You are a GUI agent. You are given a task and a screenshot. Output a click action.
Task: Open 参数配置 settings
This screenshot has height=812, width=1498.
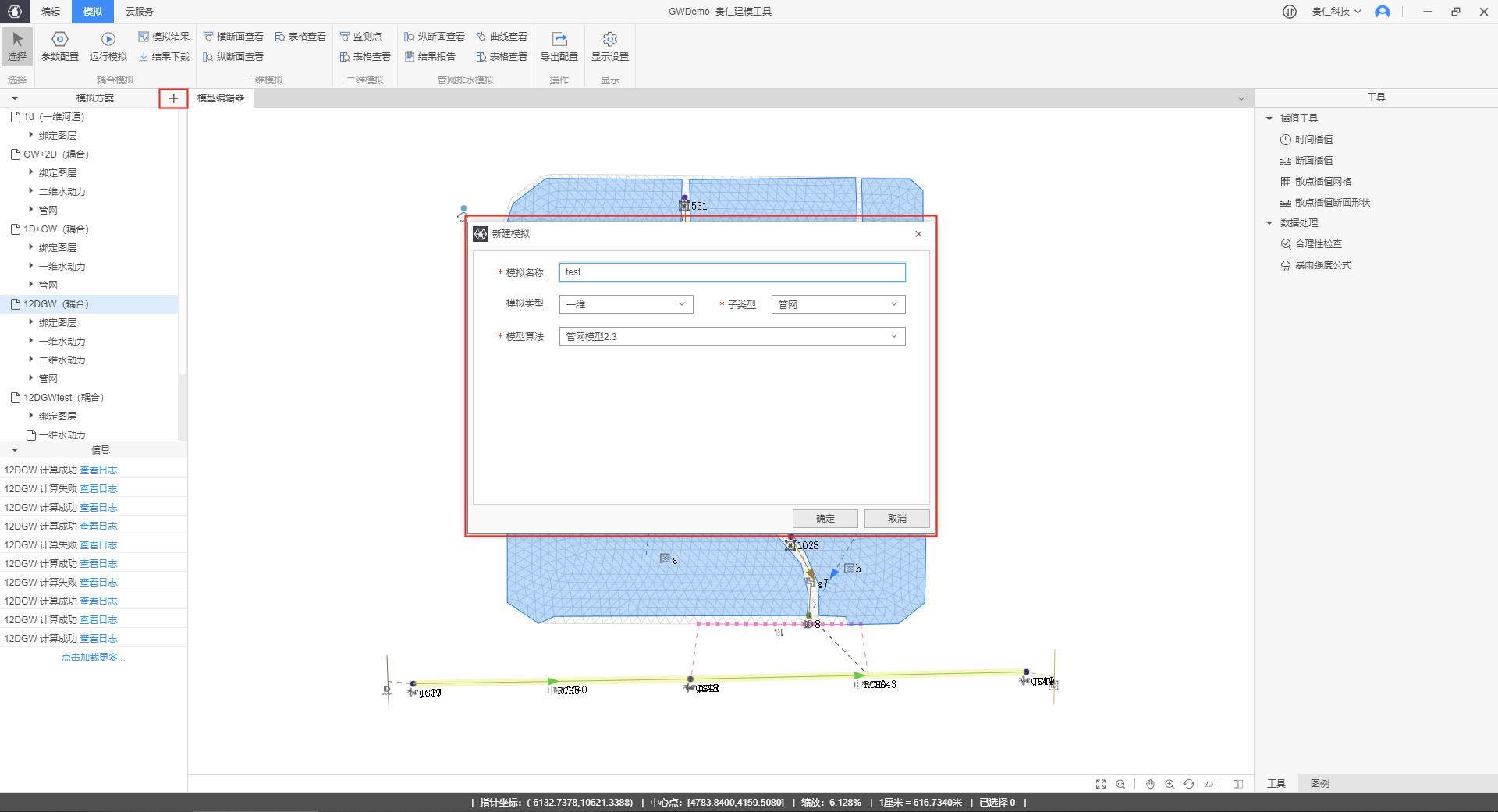pyautogui.click(x=60, y=46)
